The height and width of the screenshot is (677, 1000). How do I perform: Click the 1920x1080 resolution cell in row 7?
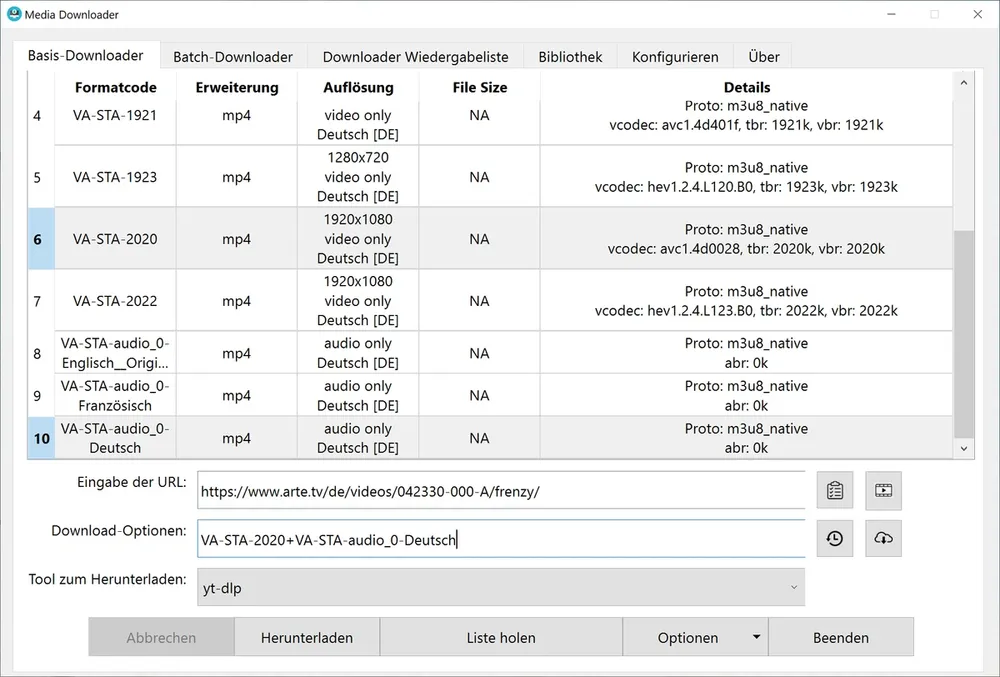tap(358, 301)
